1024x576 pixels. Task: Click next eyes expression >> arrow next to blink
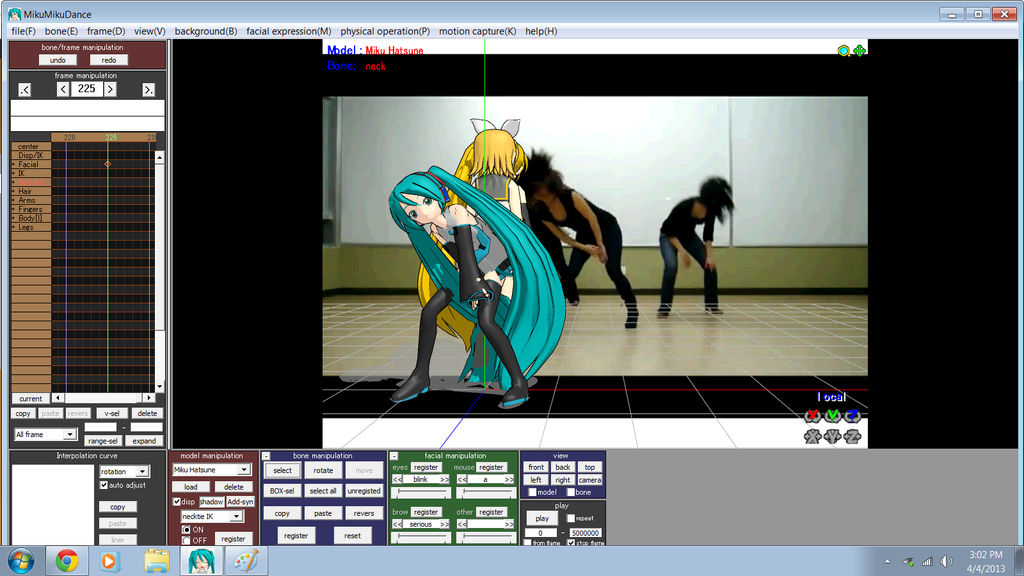point(445,479)
